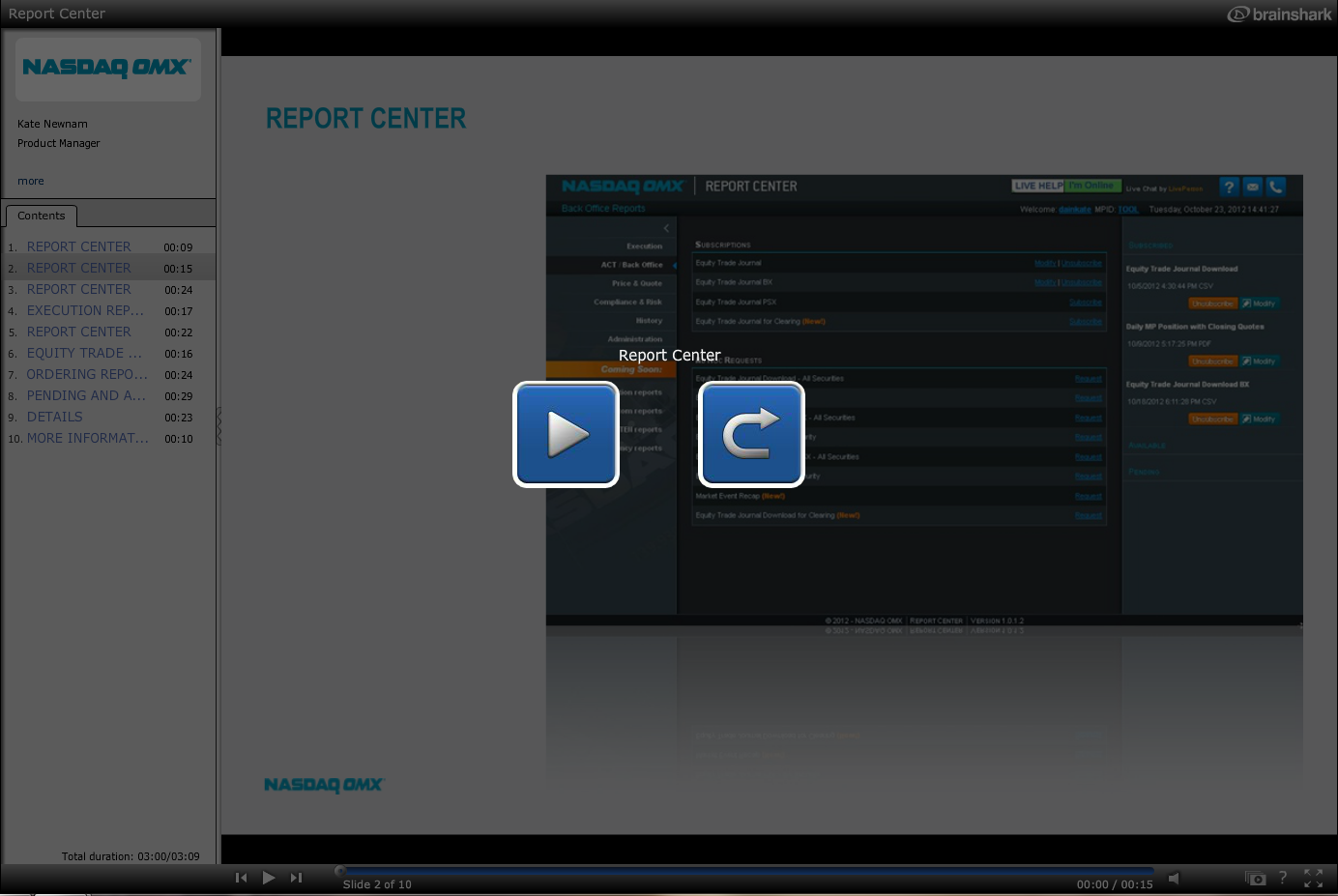Click 'Back Office Reports' link in slide

(x=603, y=209)
